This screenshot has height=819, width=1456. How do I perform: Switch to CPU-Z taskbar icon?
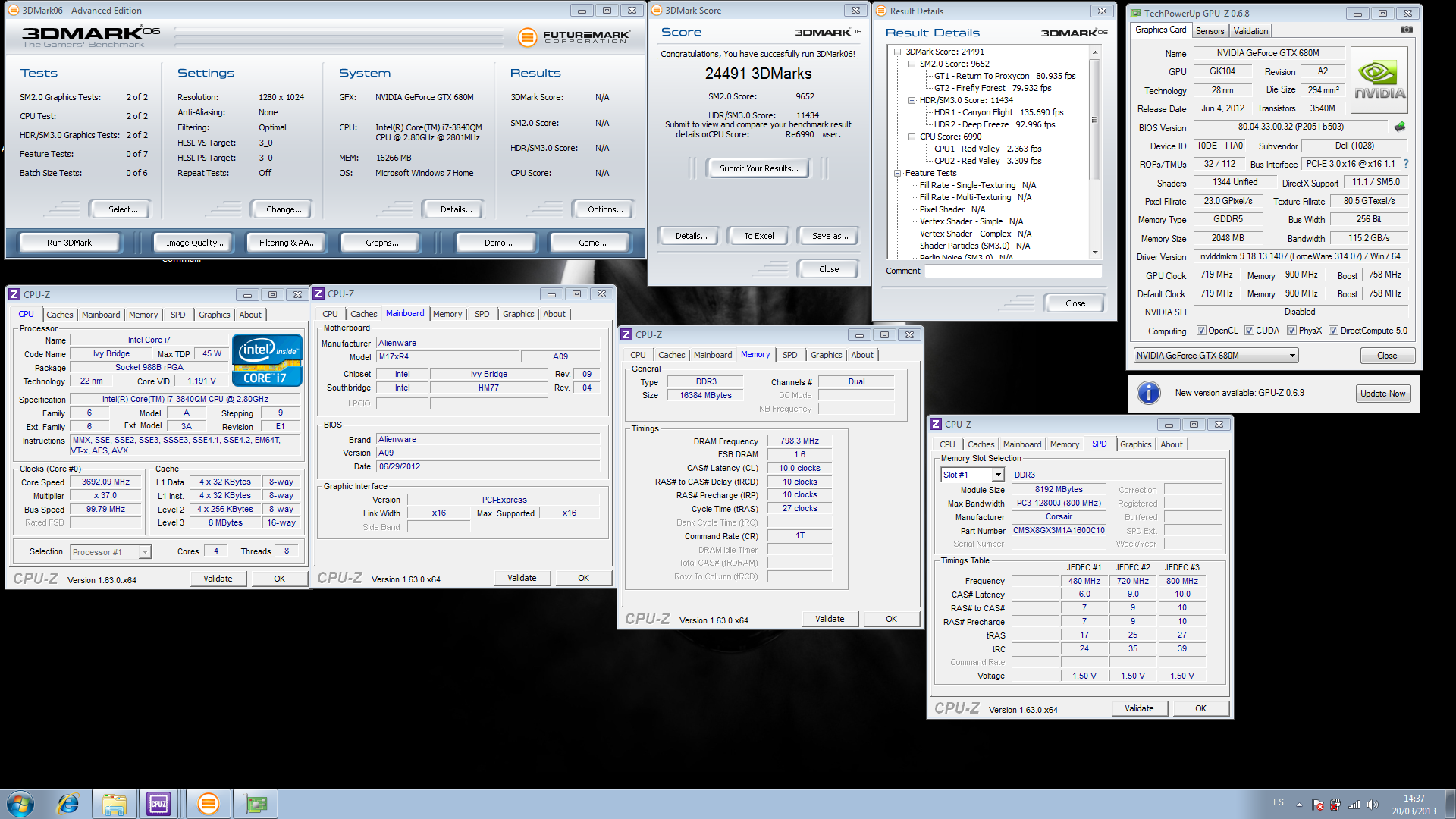[x=158, y=804]
